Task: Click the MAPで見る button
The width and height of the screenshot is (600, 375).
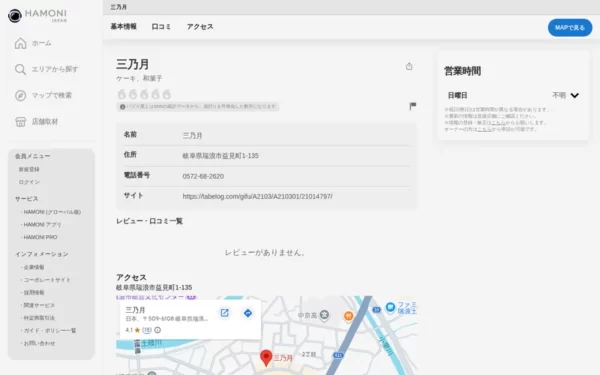Action: (570, 28)
